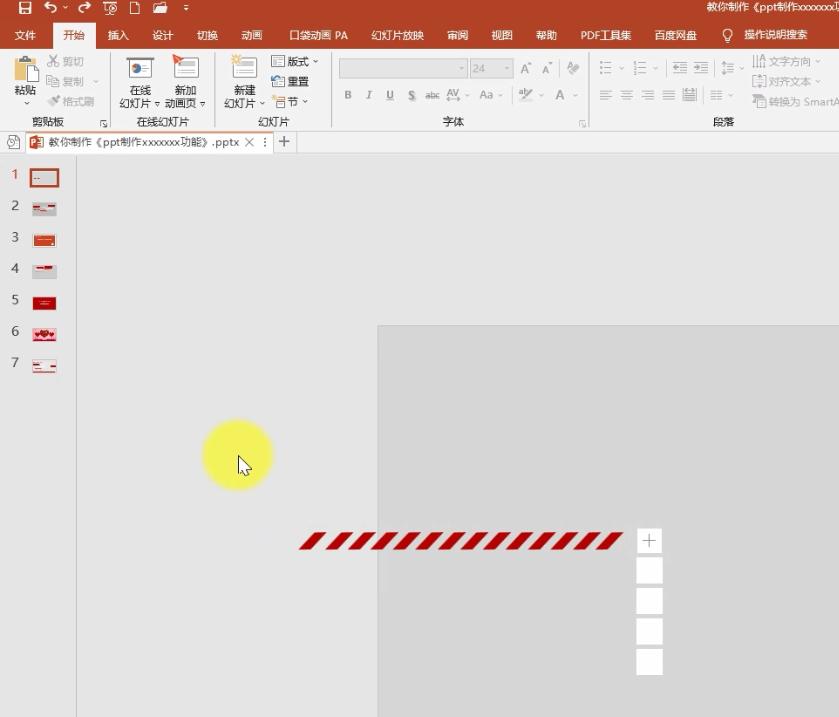Image resolution: width=839 pixels, height=717 pixels.
Task: Open the font color picker
Action: click(x=568, y=95)
